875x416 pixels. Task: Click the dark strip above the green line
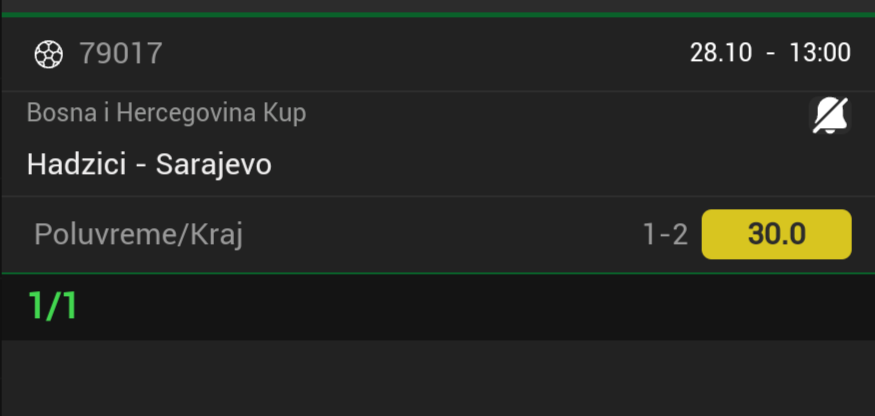[x=437, y=5]
